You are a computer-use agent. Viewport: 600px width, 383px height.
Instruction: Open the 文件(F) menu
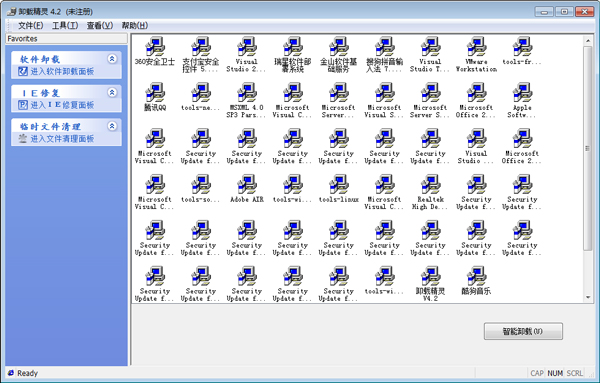(x=31, y=26)
